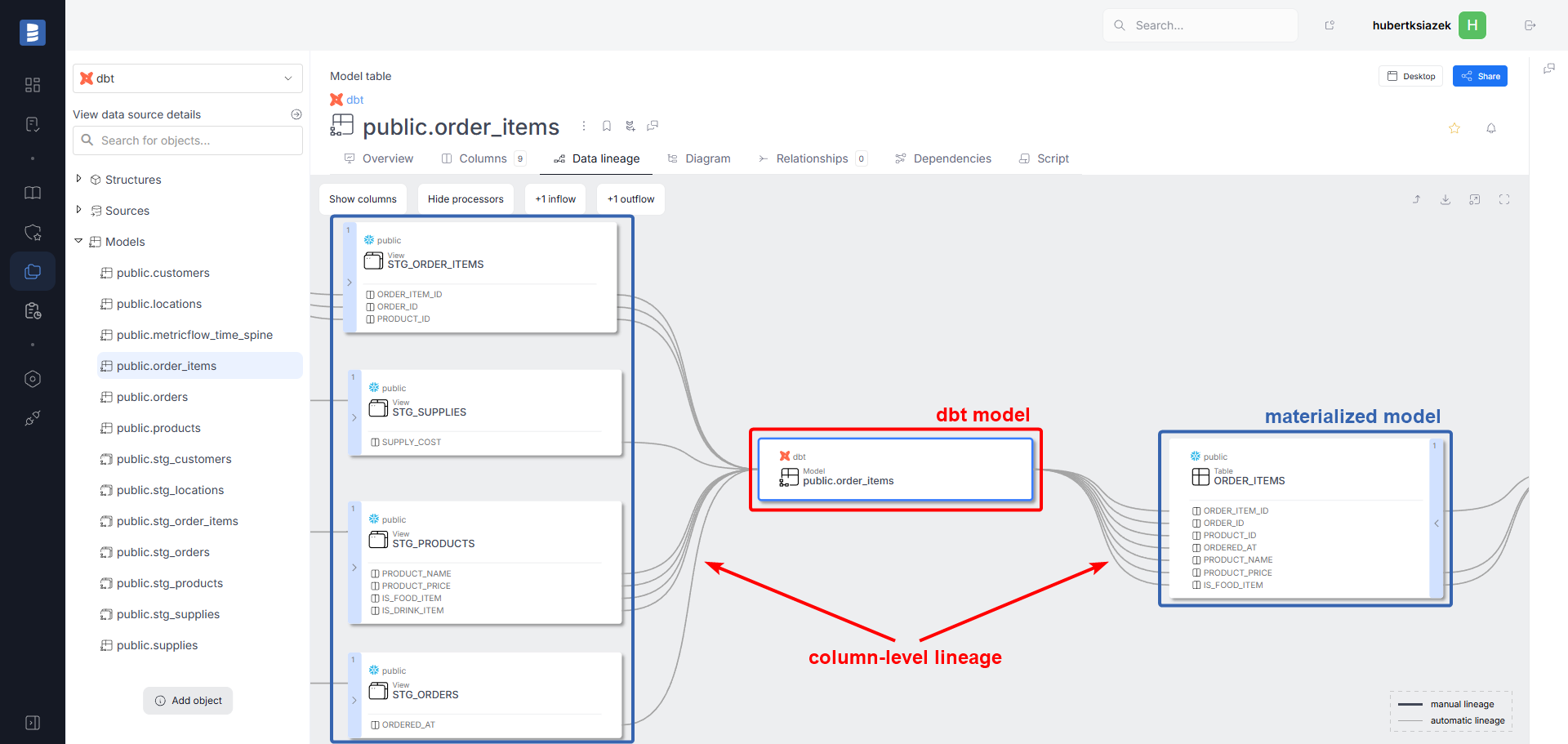Open the dbt data source dropdown
This screenshot has height=744, width=1568.
(188, 78)
